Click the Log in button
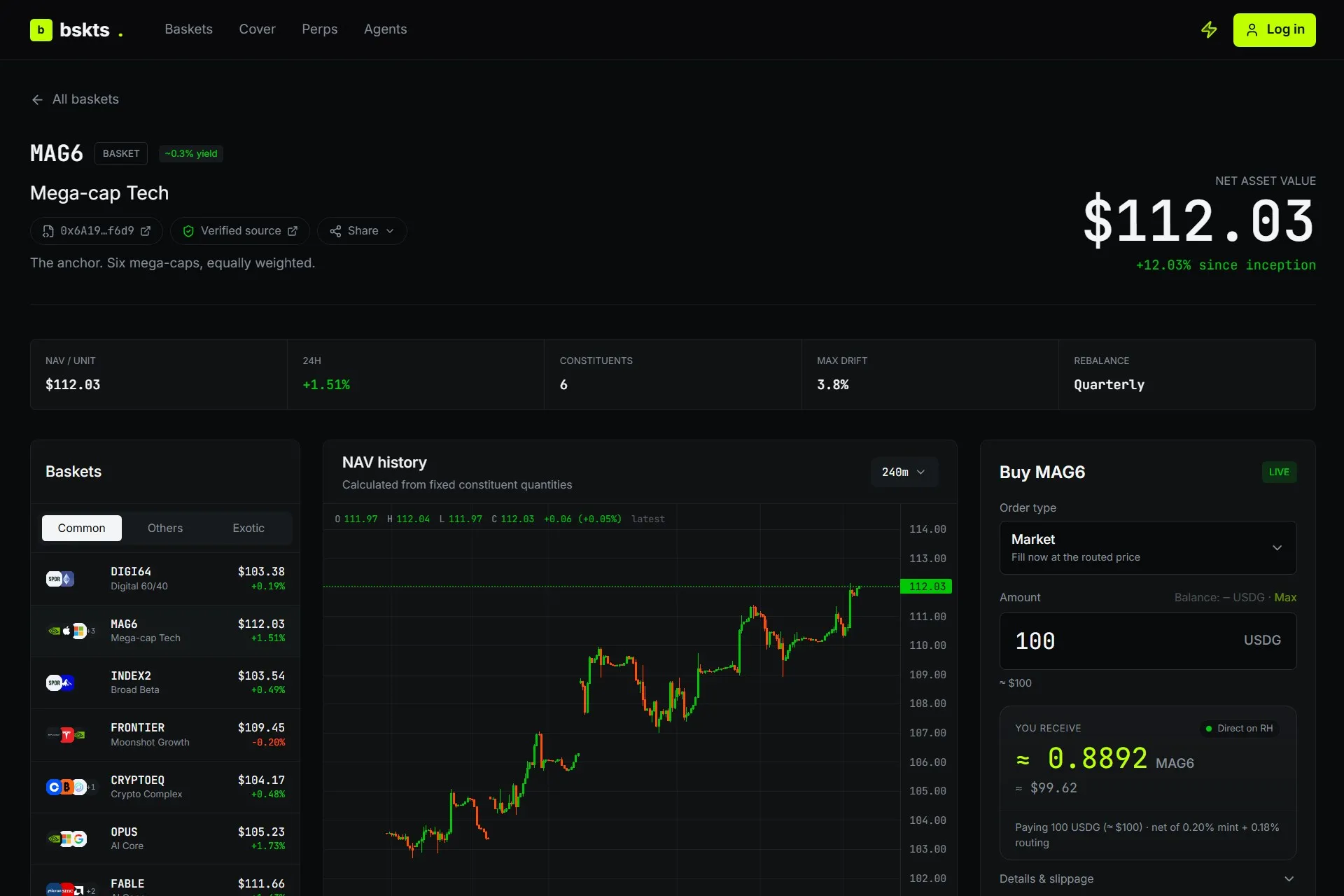 [x=1274, y=29]
